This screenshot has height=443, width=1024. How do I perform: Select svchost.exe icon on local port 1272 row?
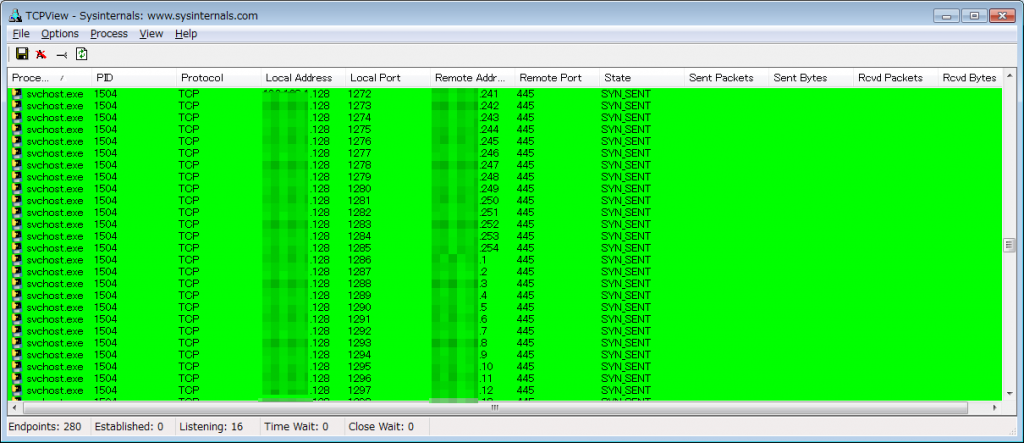17,94
